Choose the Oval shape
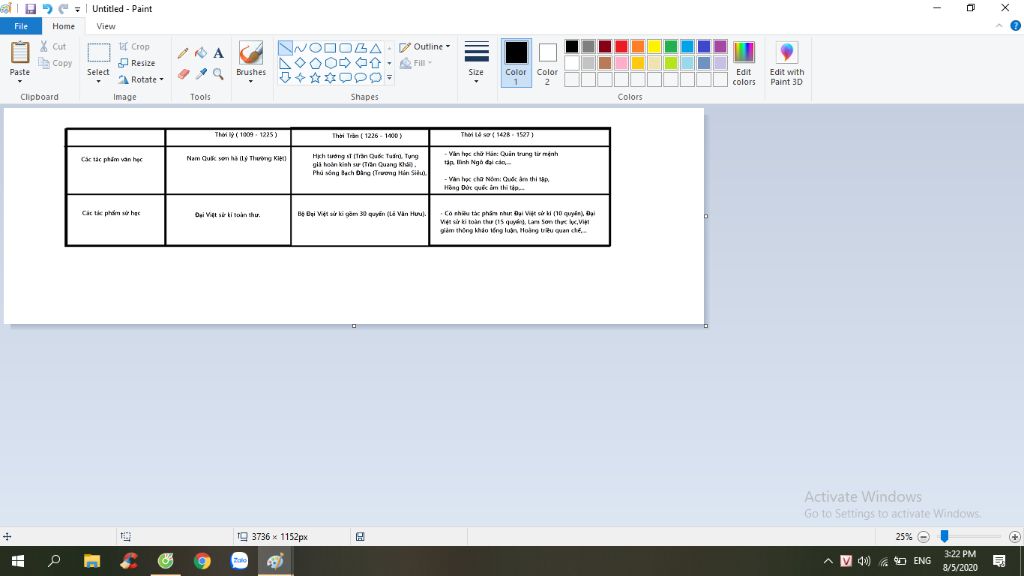Viewport: 1024px width, 576px height. click(315, 48)
